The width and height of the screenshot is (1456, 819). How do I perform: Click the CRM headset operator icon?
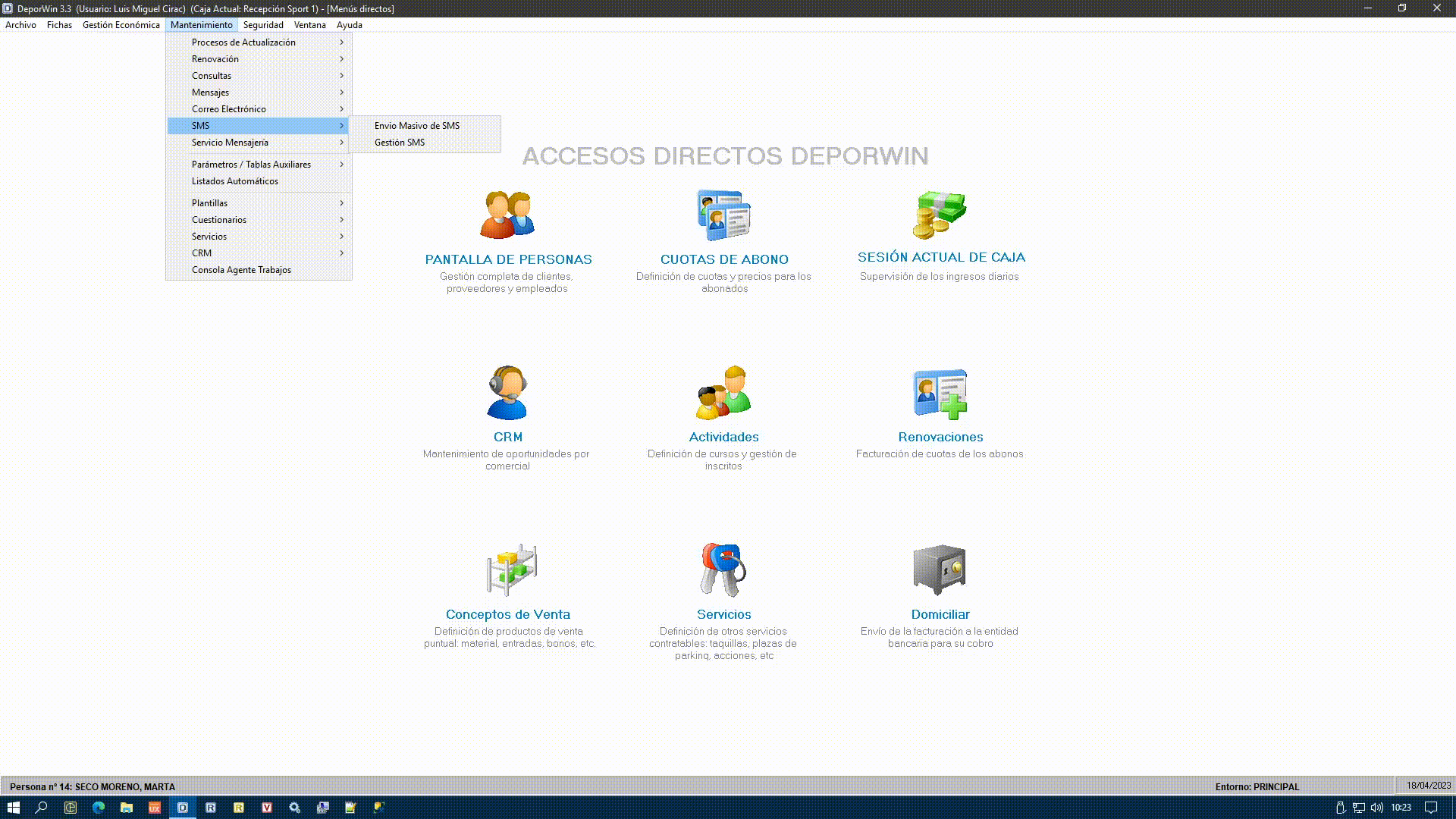click(x=507, y=393)
